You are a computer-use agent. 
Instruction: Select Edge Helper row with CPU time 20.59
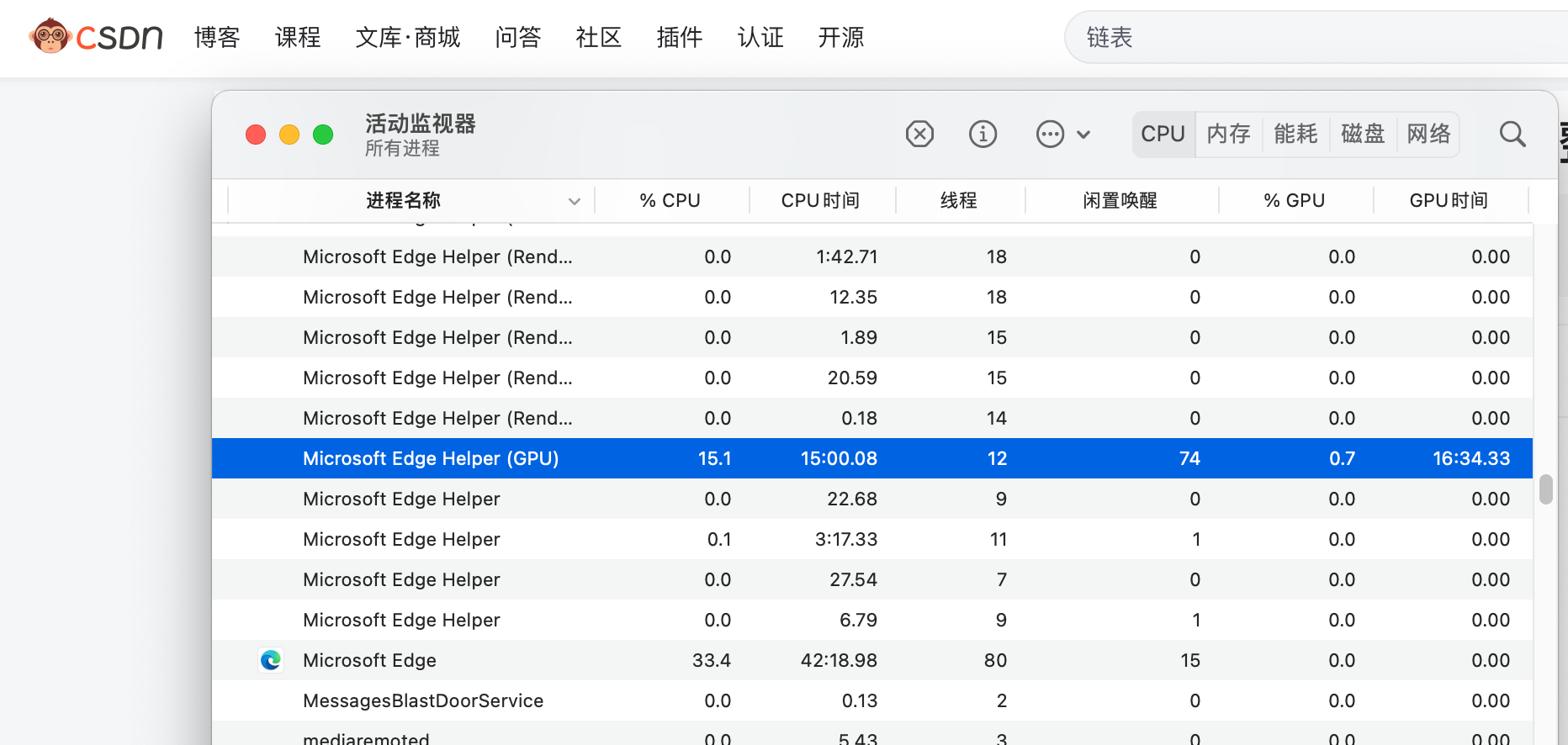click(x=872, y=378)
